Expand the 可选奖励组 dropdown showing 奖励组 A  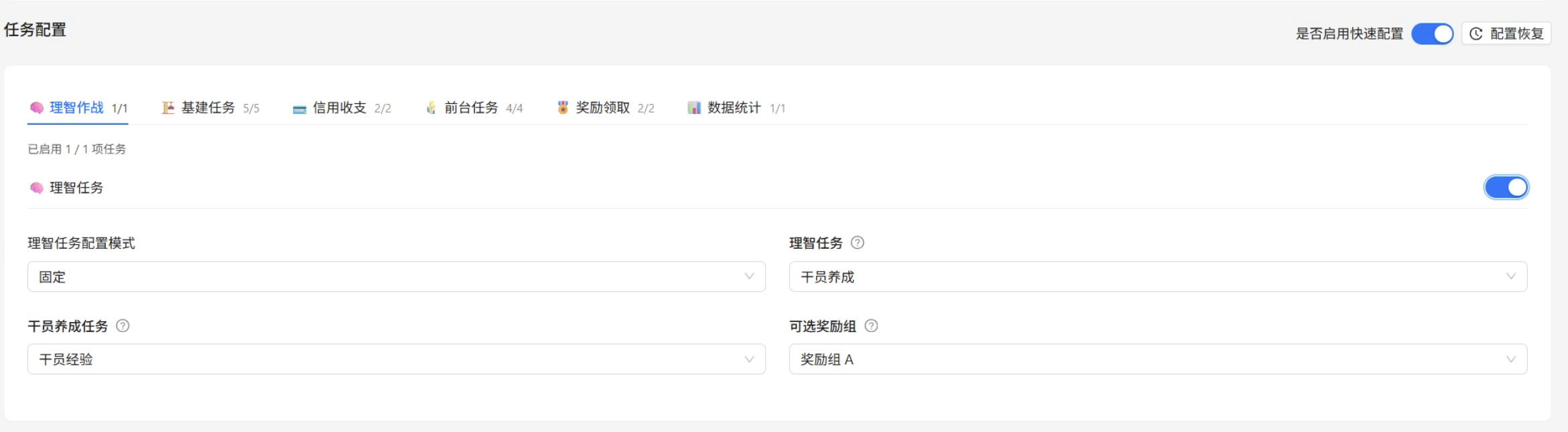pyautogui.click(x=1158, y=360)
